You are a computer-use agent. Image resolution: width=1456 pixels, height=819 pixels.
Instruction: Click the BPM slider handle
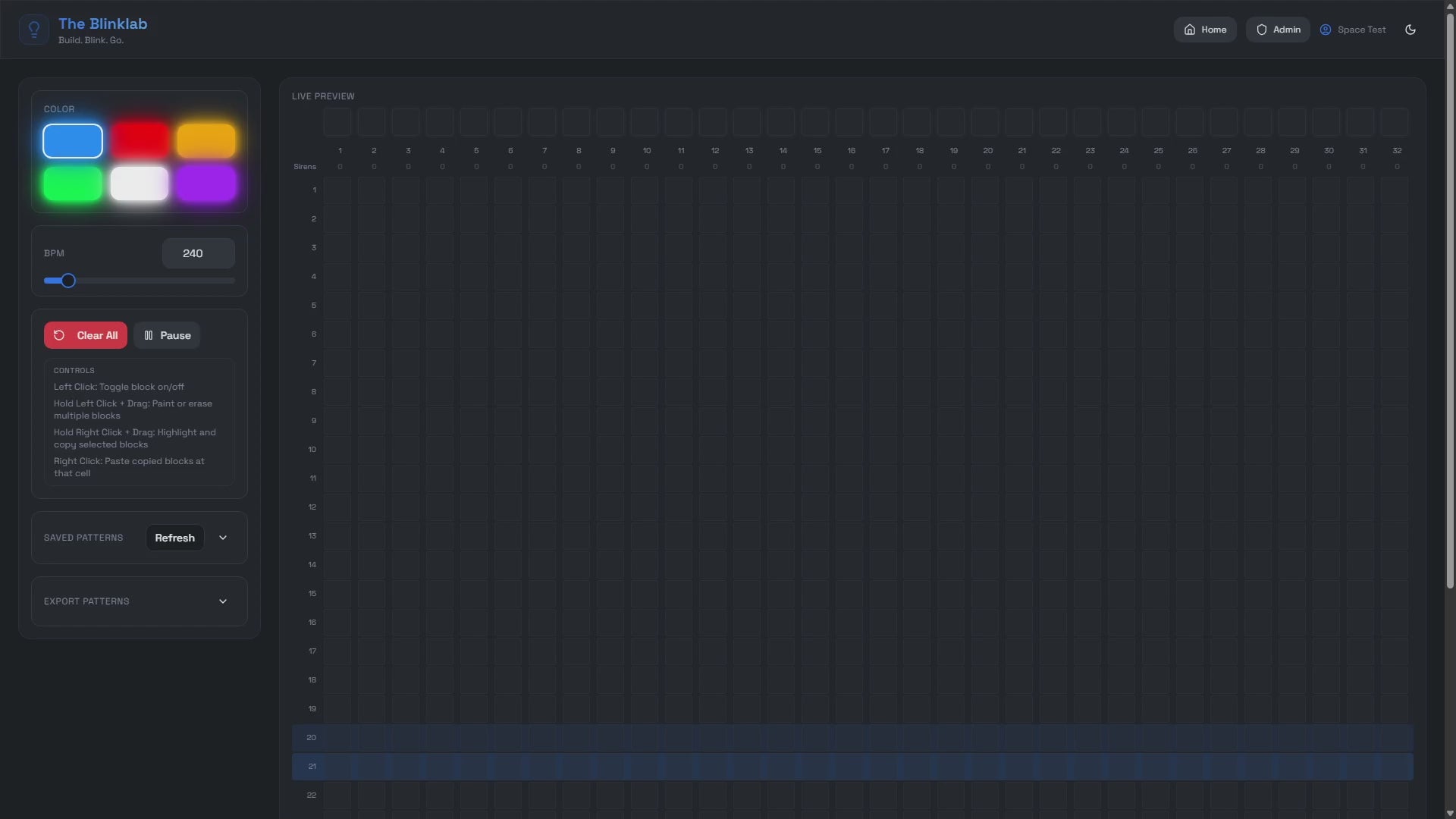pos(68,281)
